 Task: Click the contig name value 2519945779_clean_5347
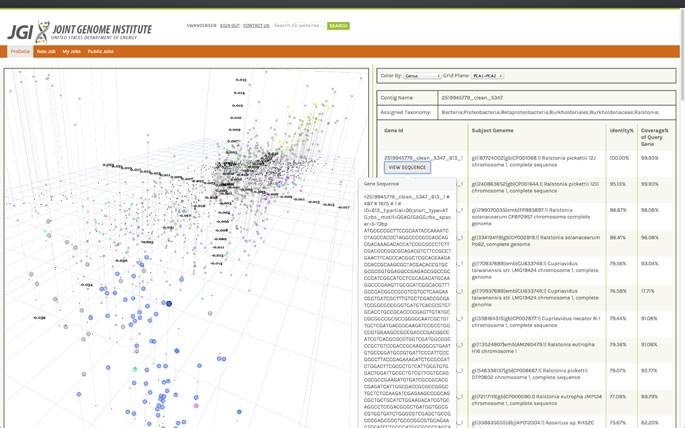point(472,98)
